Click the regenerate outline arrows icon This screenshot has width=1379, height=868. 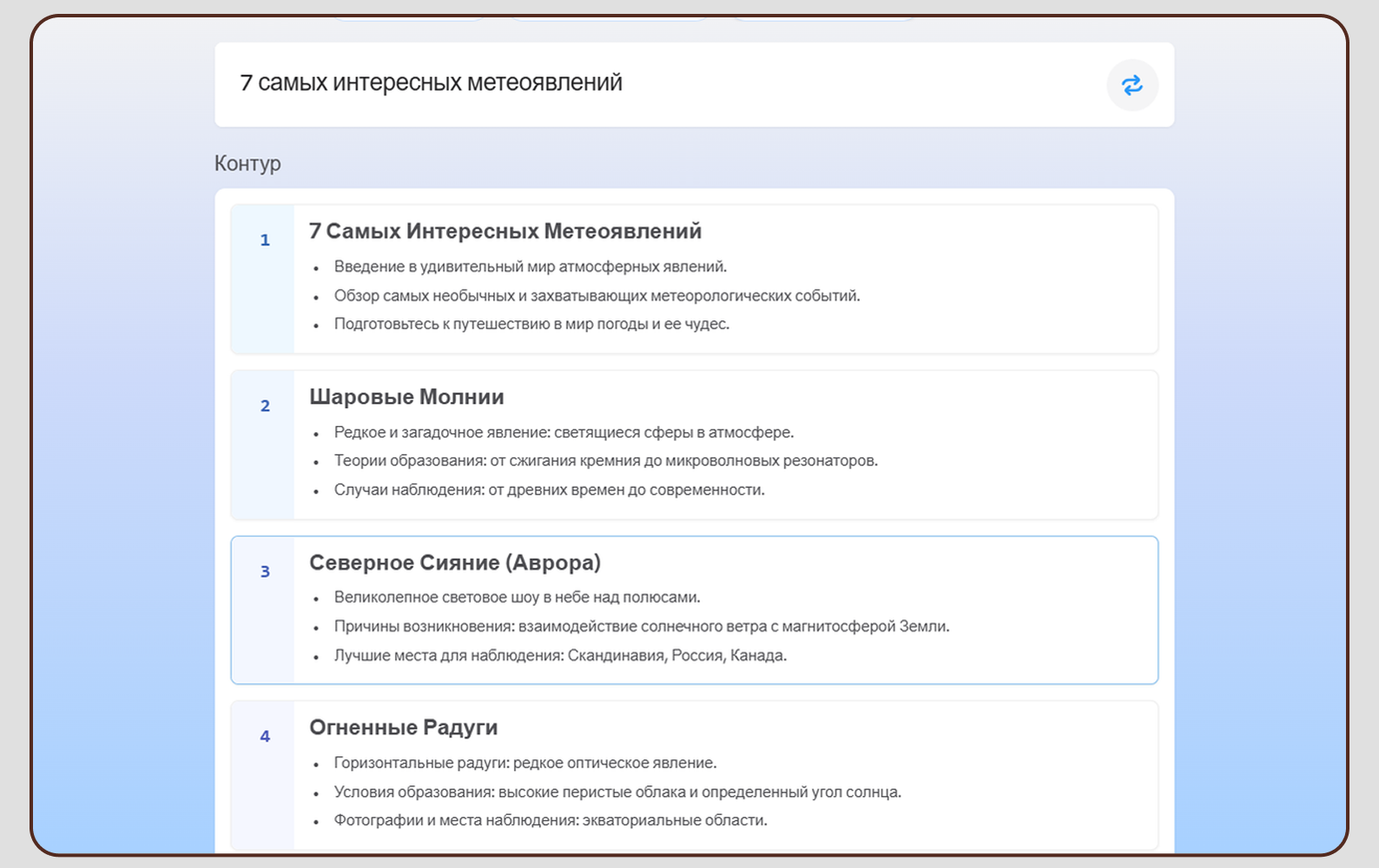pyautogui.click(x=1132, y=85)
